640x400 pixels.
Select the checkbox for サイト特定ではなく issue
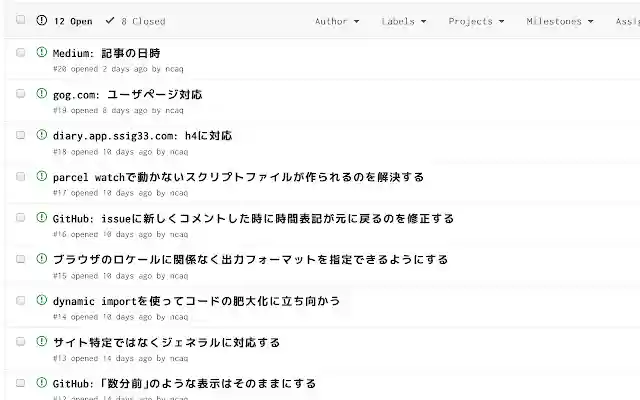tap(20, 342)
